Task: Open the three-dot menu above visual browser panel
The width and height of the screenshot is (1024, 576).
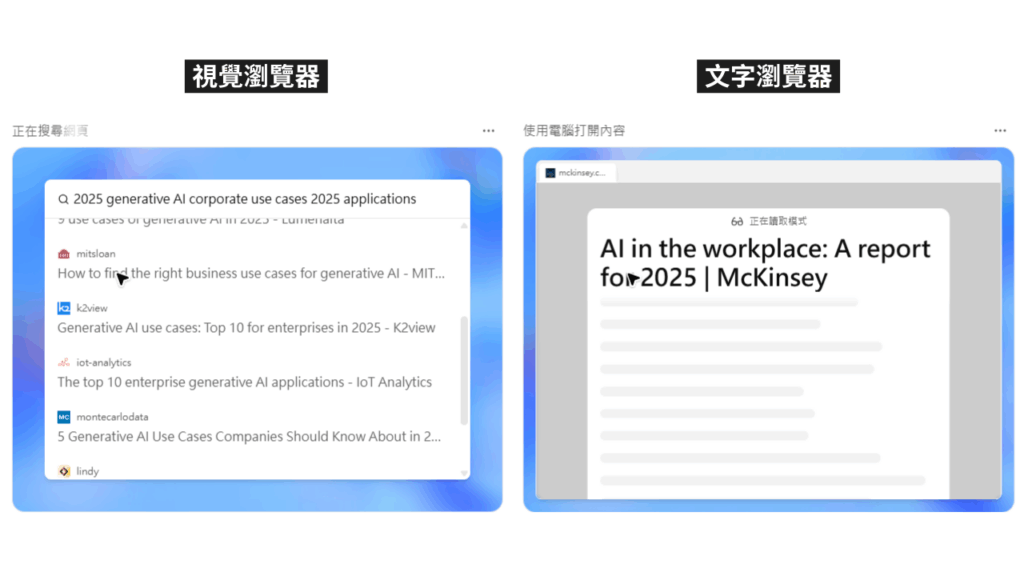Action: click(488, 131)
